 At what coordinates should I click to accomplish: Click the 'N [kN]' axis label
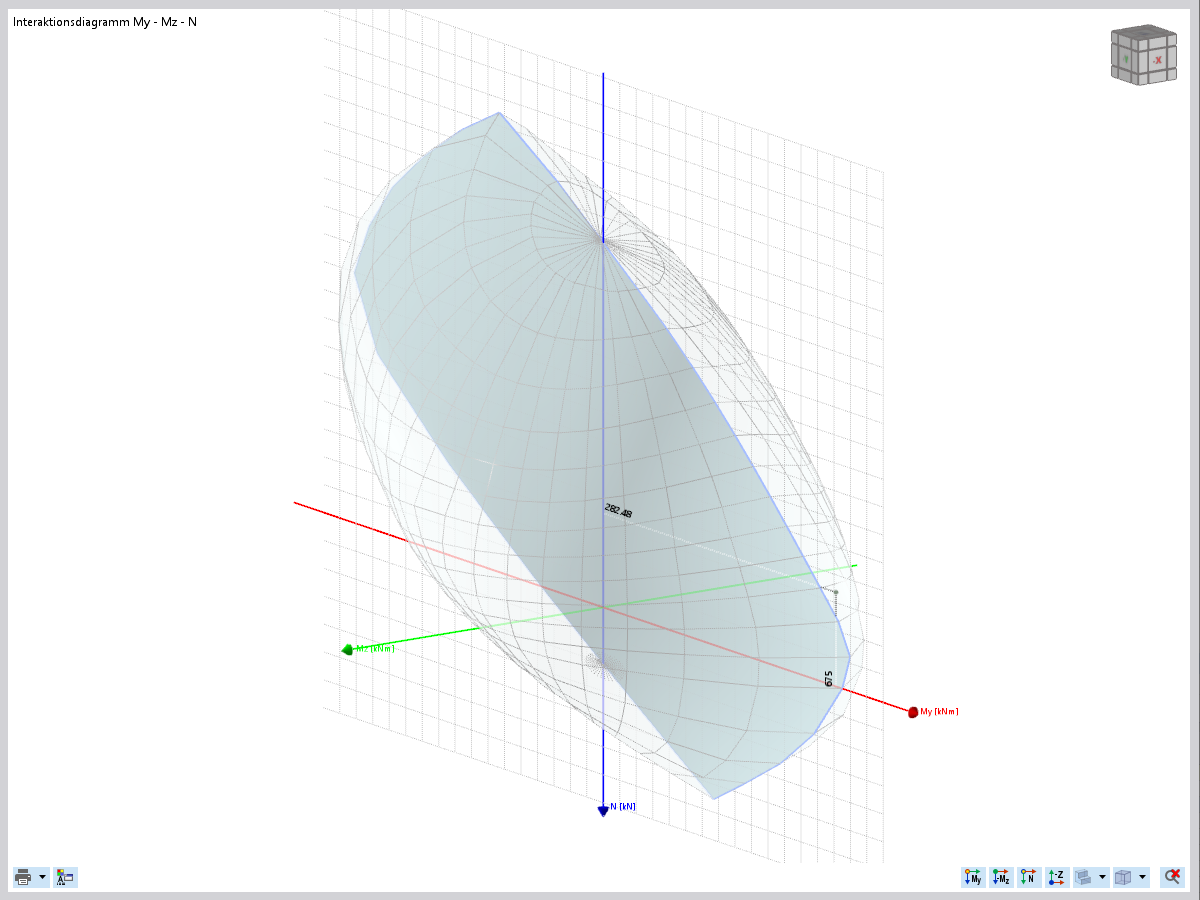click(623, 806)
